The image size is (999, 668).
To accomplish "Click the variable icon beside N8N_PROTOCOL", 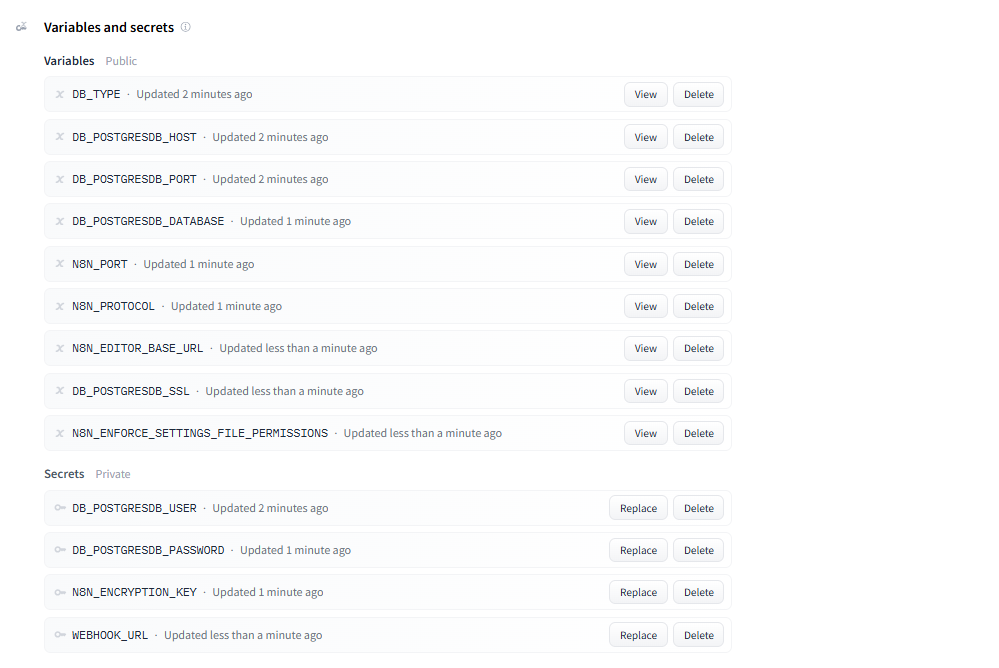I will point(59,306).
